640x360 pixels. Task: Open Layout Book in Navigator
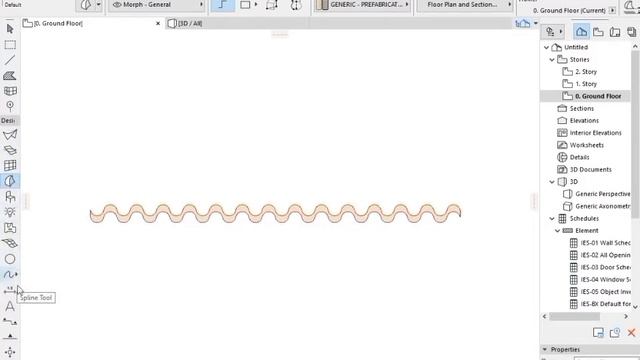(x=615, y=32)
